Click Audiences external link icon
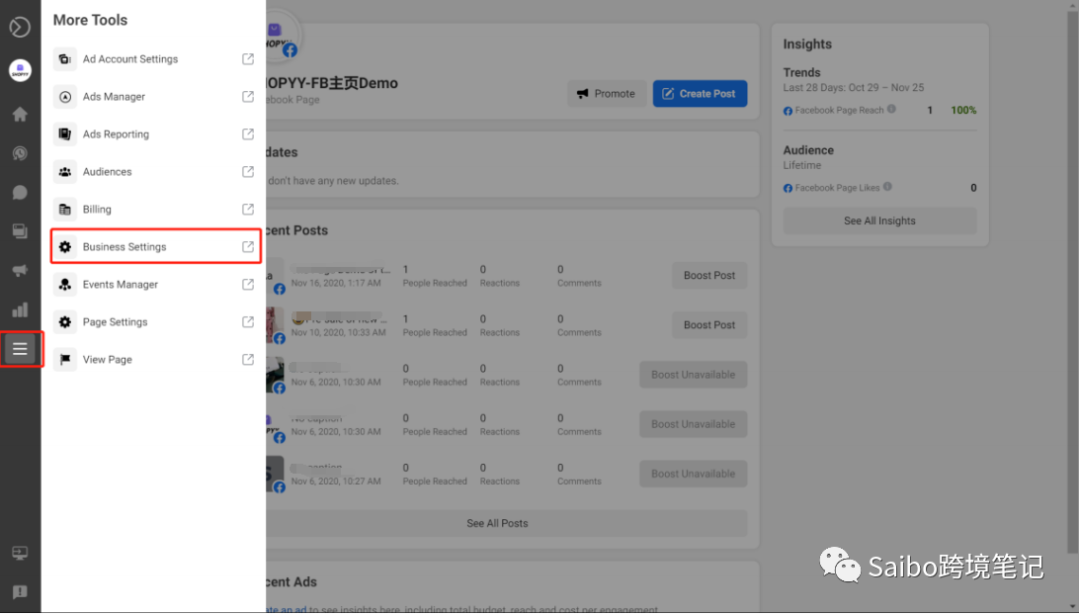 pyautogui.click(x=248, y=171)
